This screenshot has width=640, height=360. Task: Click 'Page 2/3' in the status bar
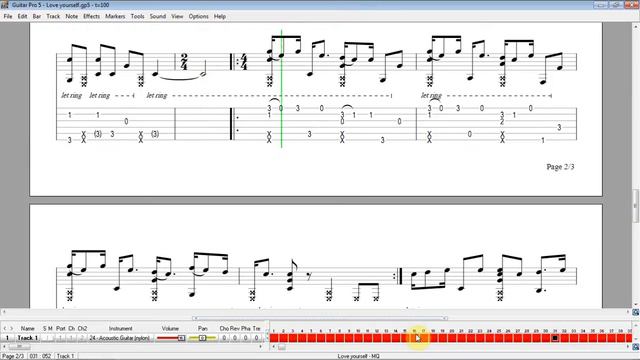coord(13,356)
